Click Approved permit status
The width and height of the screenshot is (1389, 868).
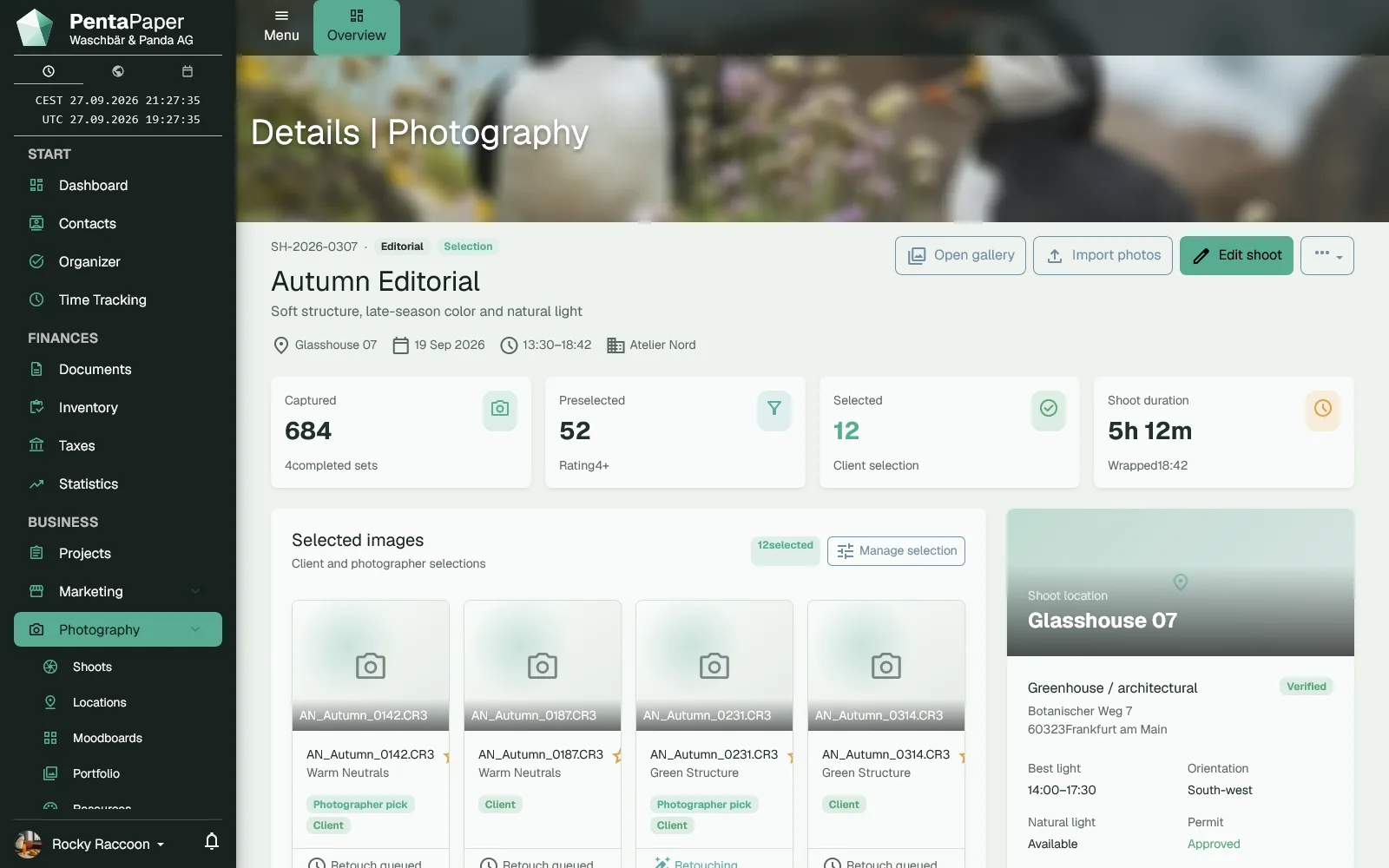tap(1214, 844)
